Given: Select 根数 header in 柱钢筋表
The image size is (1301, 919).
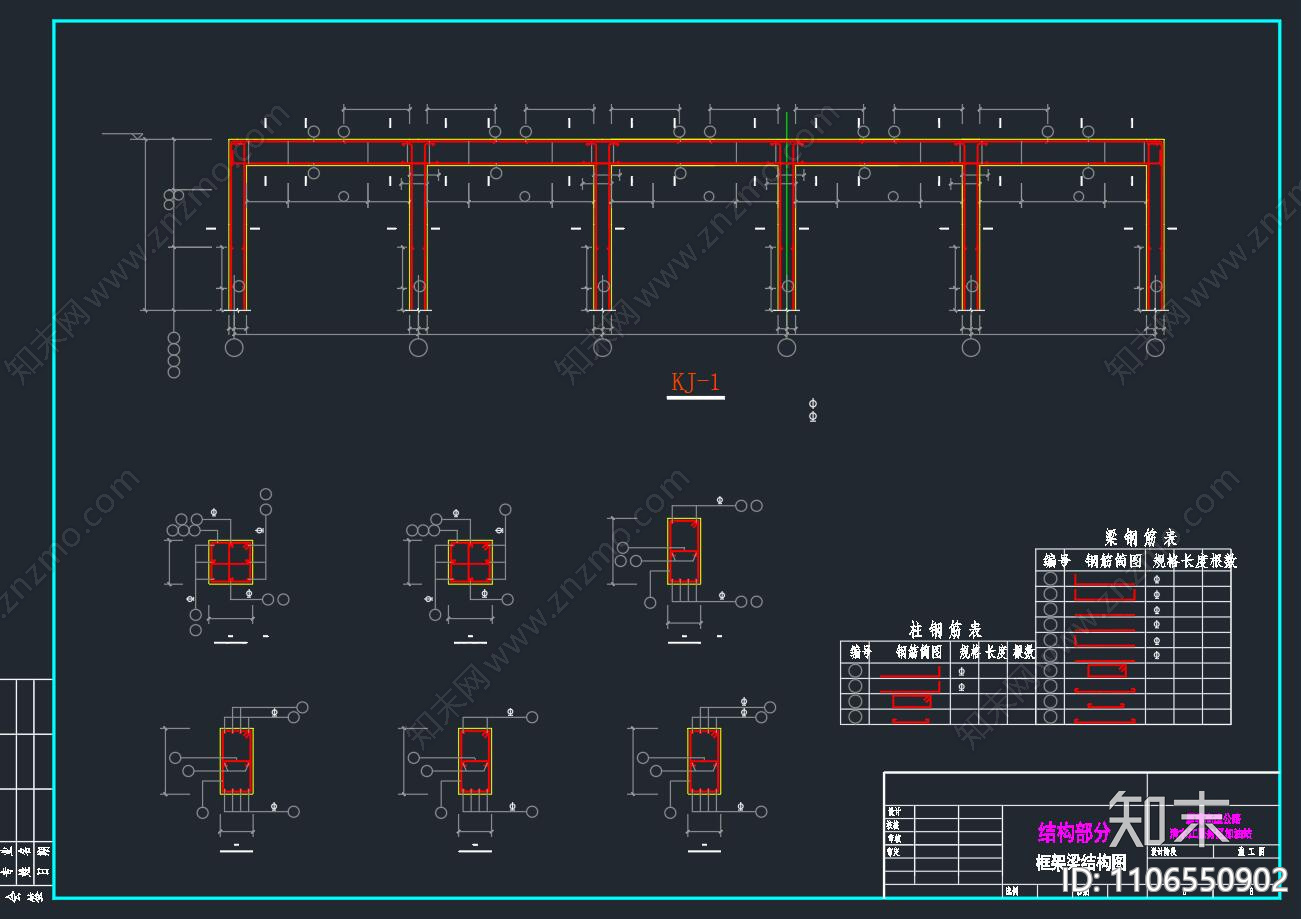Looking at the screenshot, I should (1024, 652).
